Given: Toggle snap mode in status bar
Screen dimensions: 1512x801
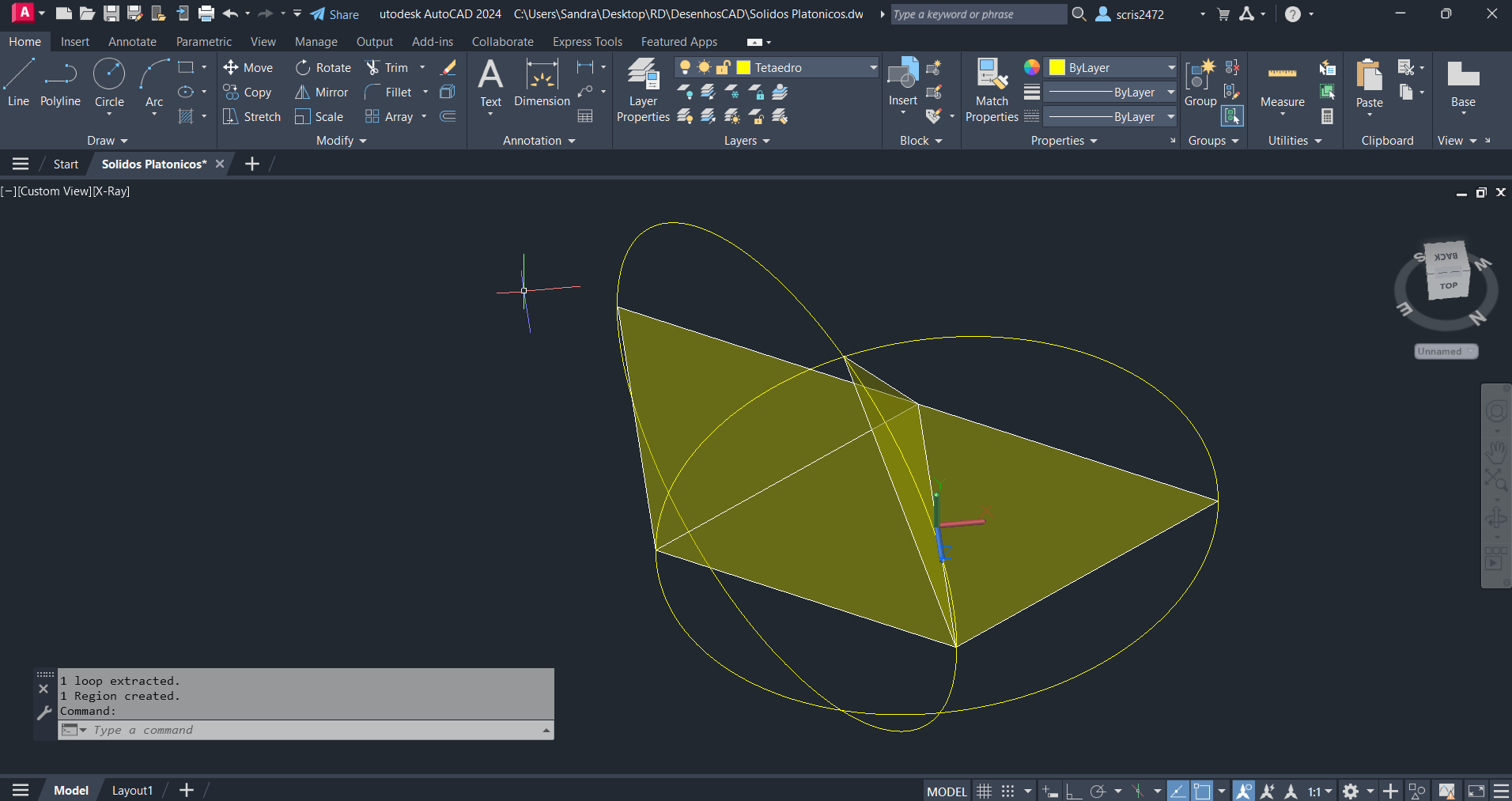Looking at the screenshot, I should click(x=1007, y=791).
